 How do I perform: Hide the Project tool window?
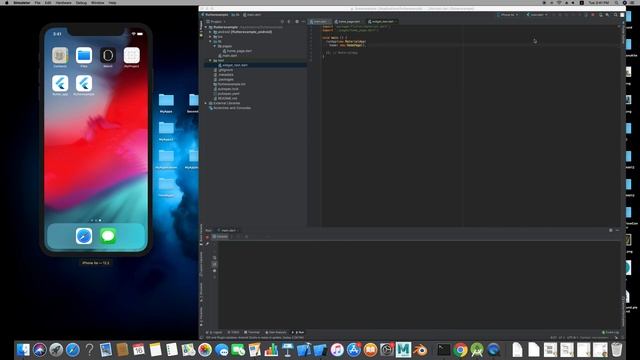(303, 21)
